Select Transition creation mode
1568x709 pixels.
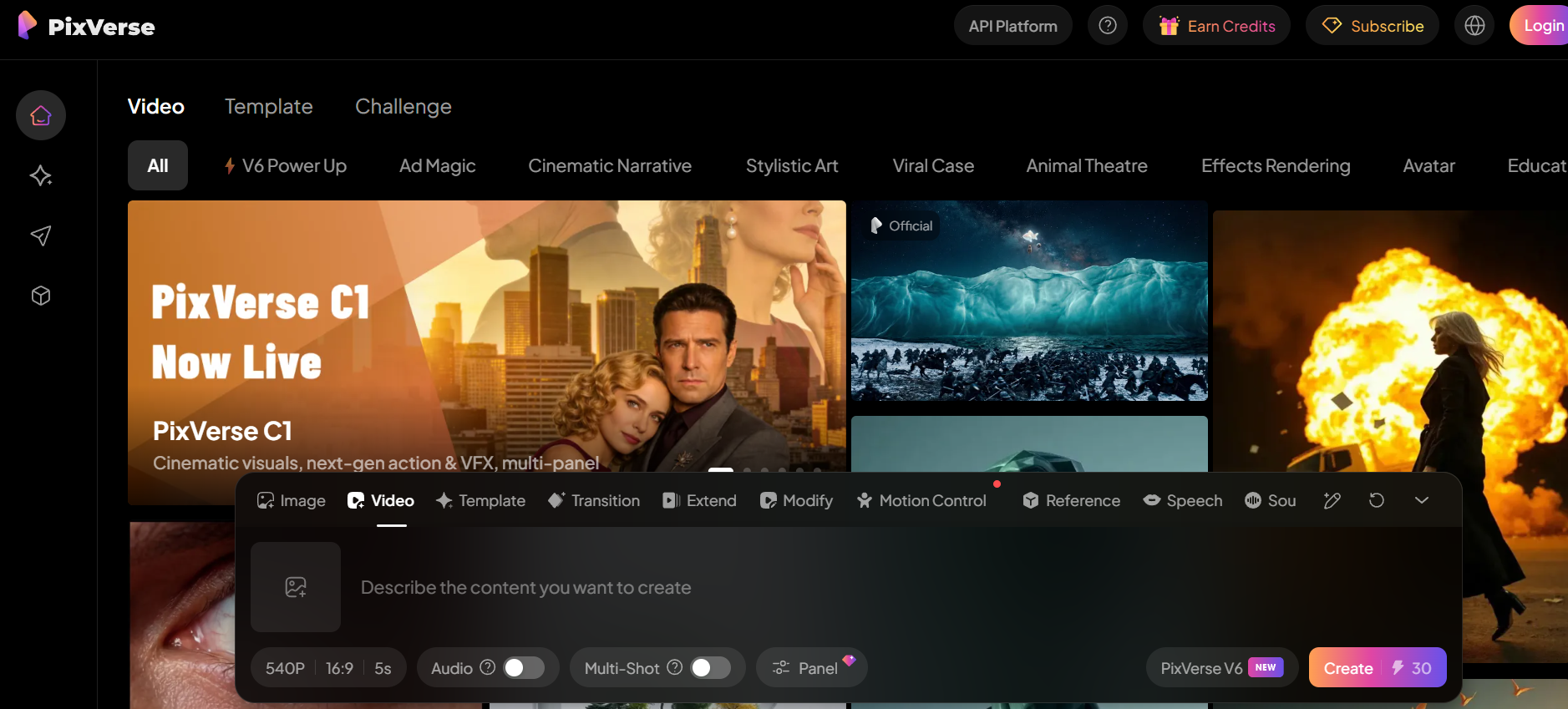pyautogui.click(x=594, y=500)
